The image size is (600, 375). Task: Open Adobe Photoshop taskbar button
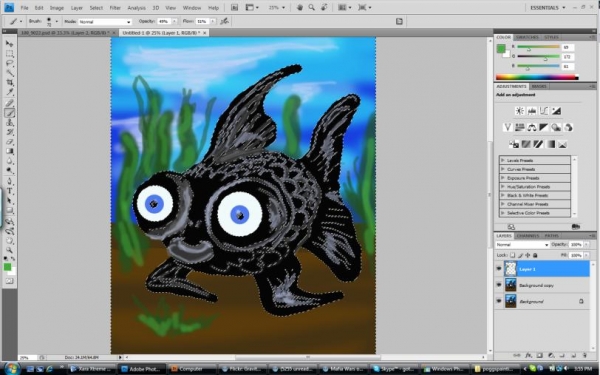click(x=142, y=369)
